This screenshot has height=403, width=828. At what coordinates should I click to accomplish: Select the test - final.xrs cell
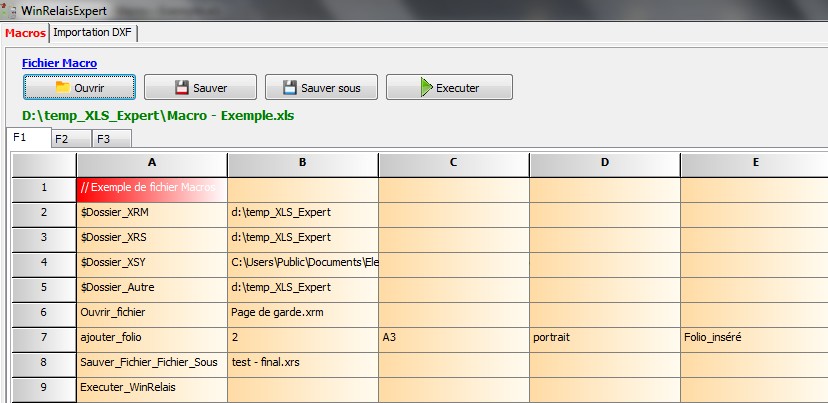tap(302, 362)
